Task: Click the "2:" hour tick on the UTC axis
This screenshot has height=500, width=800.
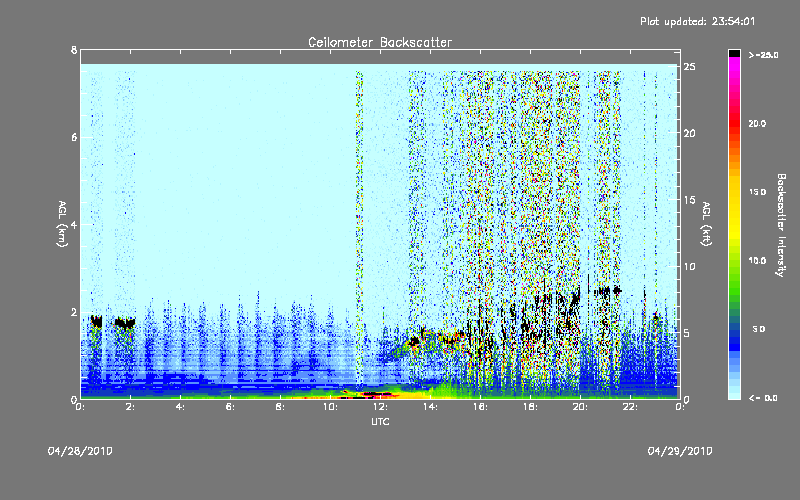Action: click(131, 407)
